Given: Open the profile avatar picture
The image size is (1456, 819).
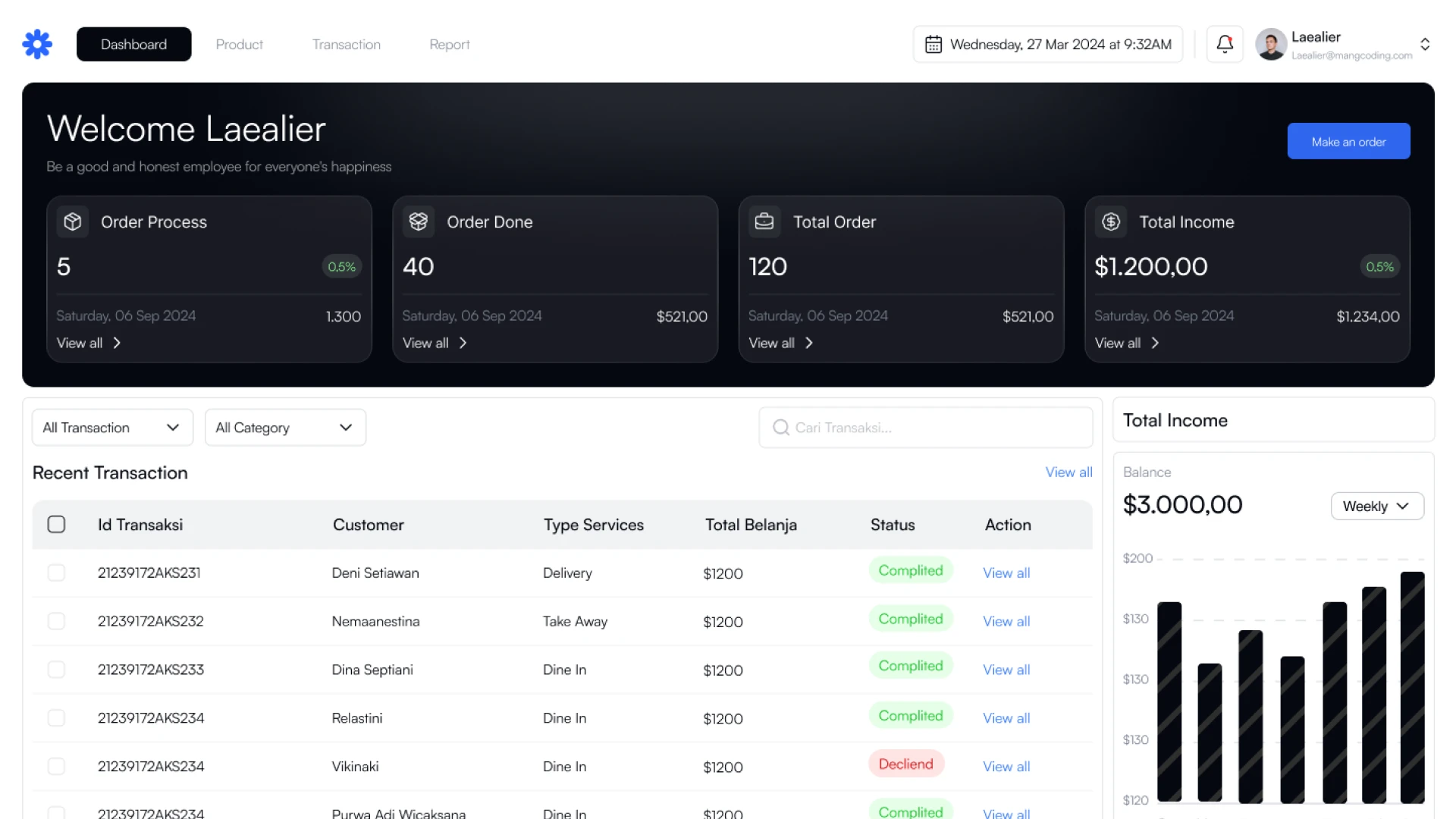Looking at the screenshot, I should tap(1270, 44).
